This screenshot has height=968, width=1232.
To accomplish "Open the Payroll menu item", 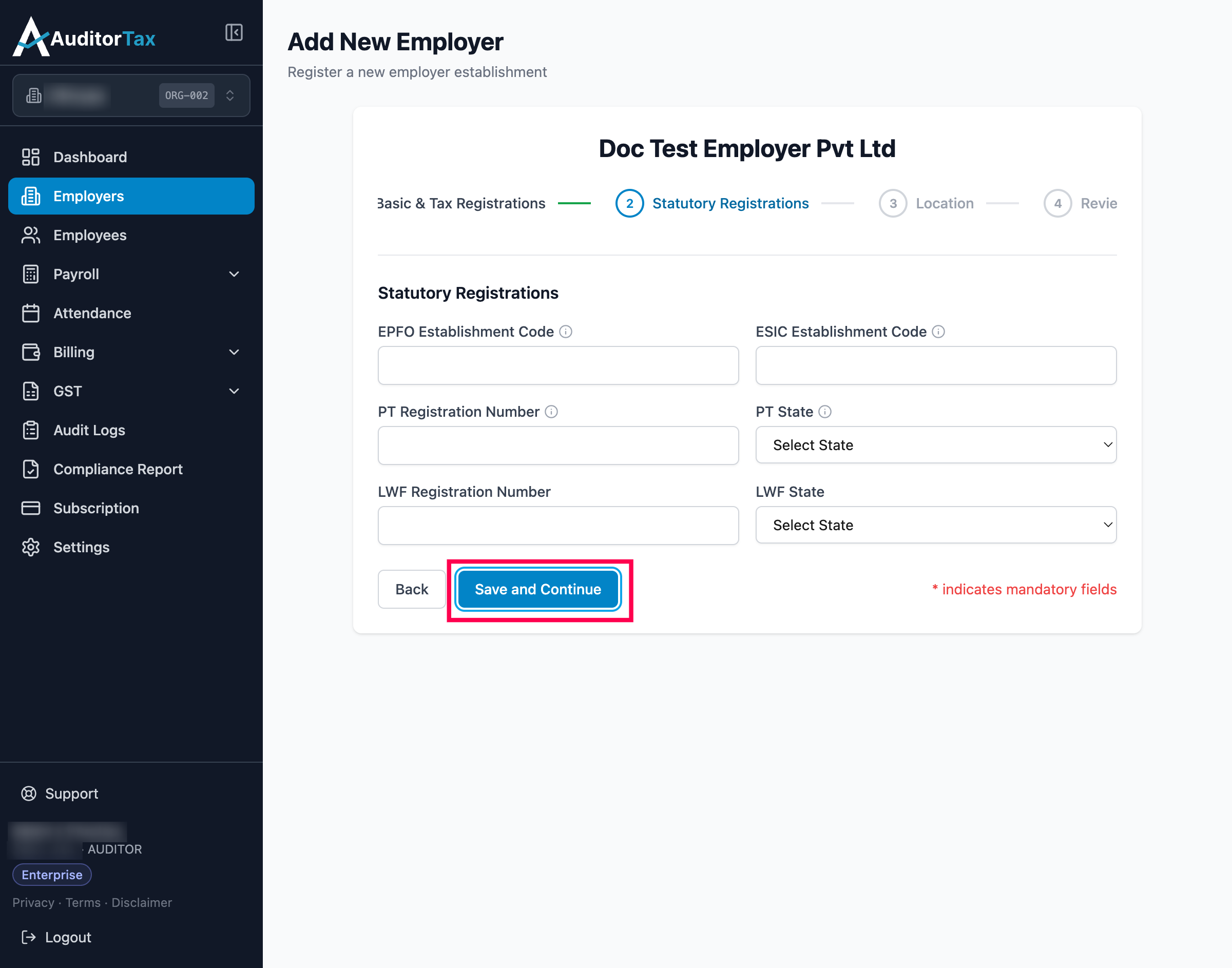I will 131,274.
